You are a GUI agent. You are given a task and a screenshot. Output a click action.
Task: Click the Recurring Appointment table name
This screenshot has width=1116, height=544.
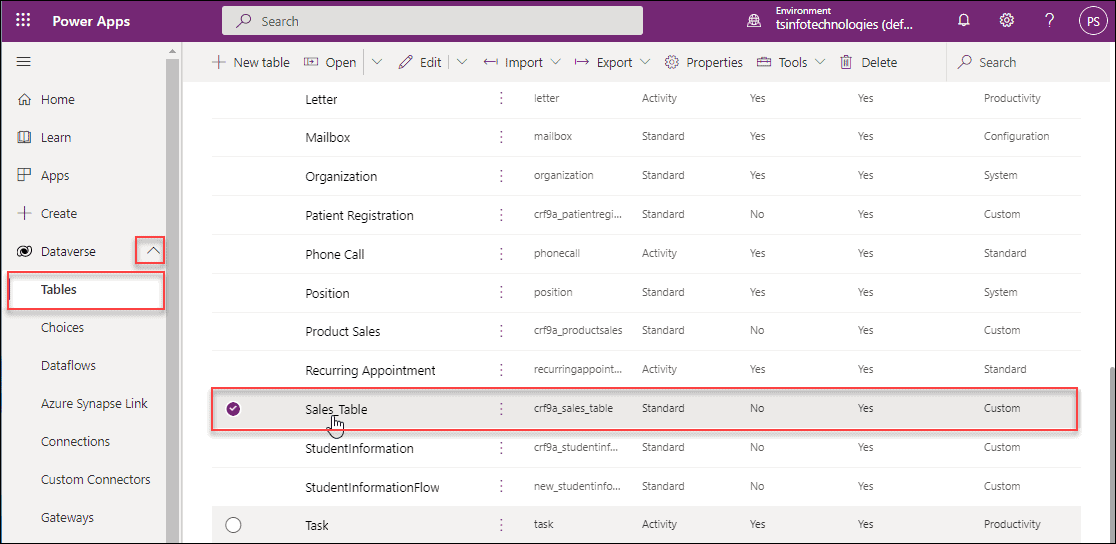point(370,371)
